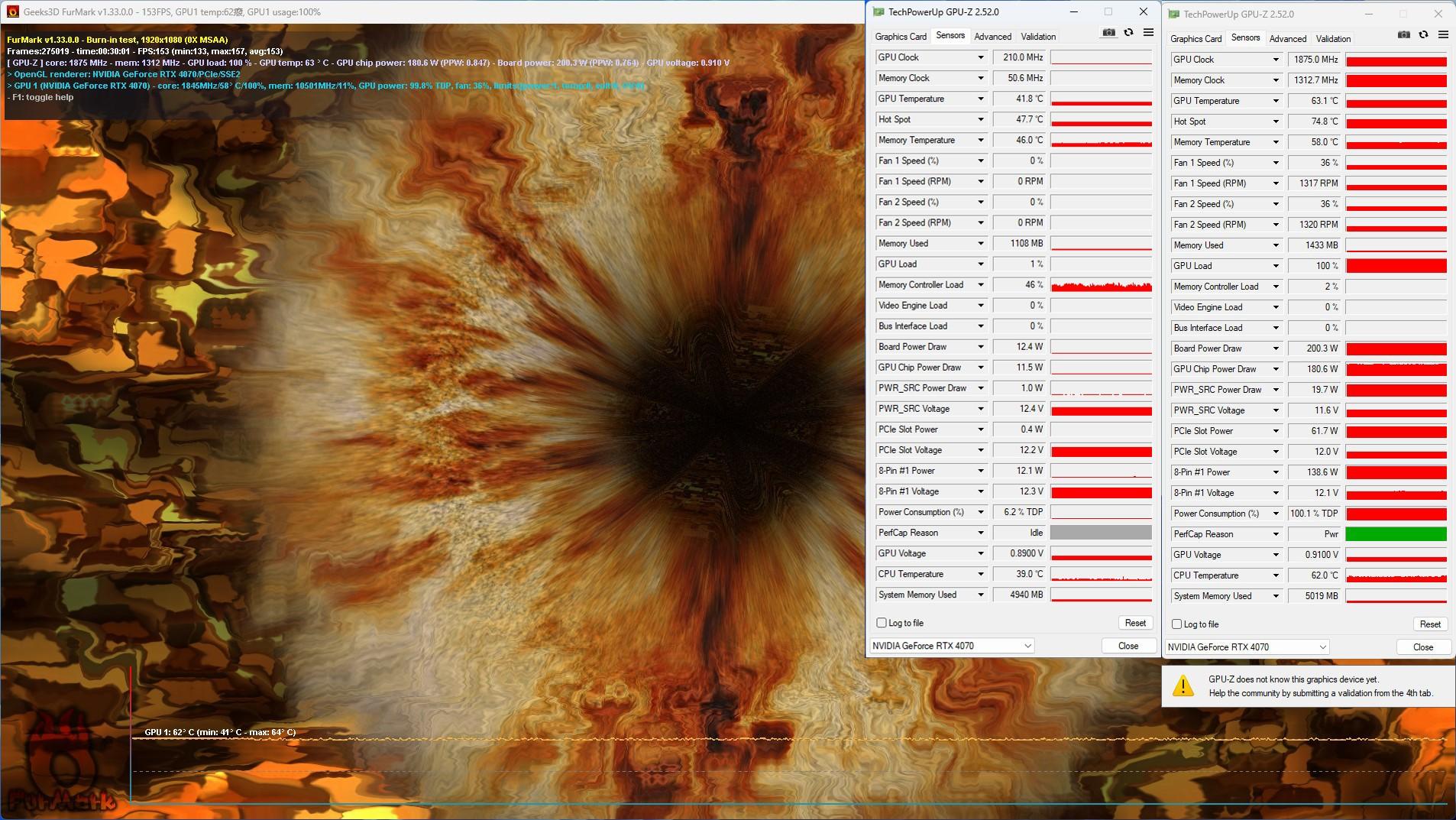Click PWR_SRC Voltage graph in left GPU-Z
This screenshot has width=1456, height=820.
(x=1101, y=409)
